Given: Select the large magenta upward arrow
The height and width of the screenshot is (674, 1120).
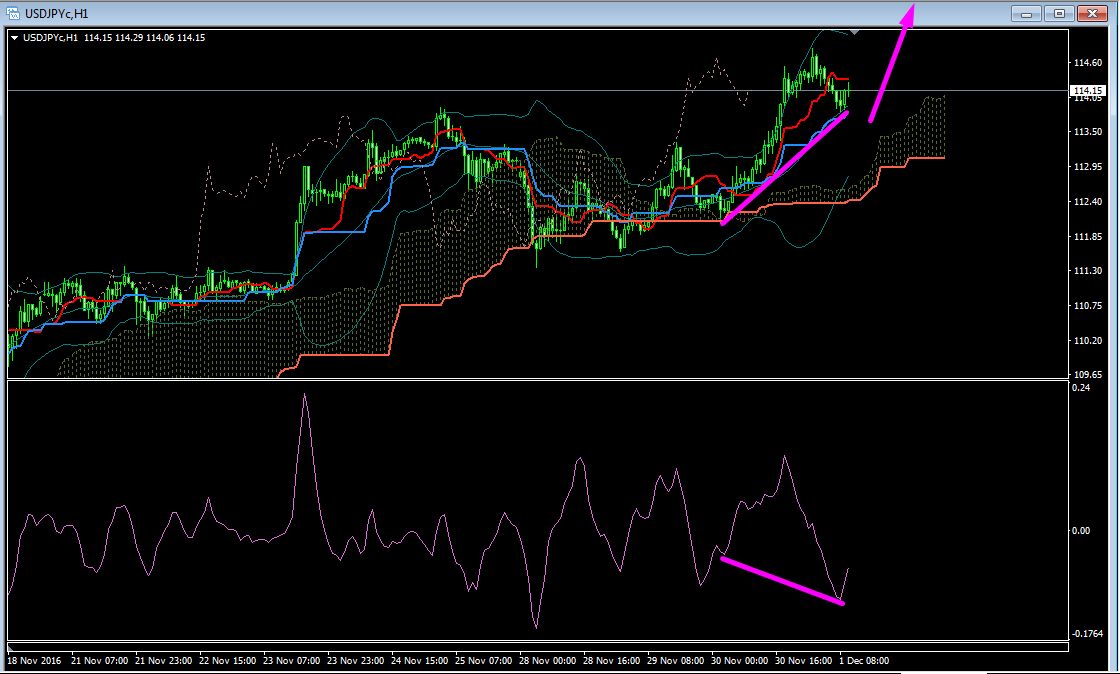Looking at the screenshot, I should pos(891,62).
